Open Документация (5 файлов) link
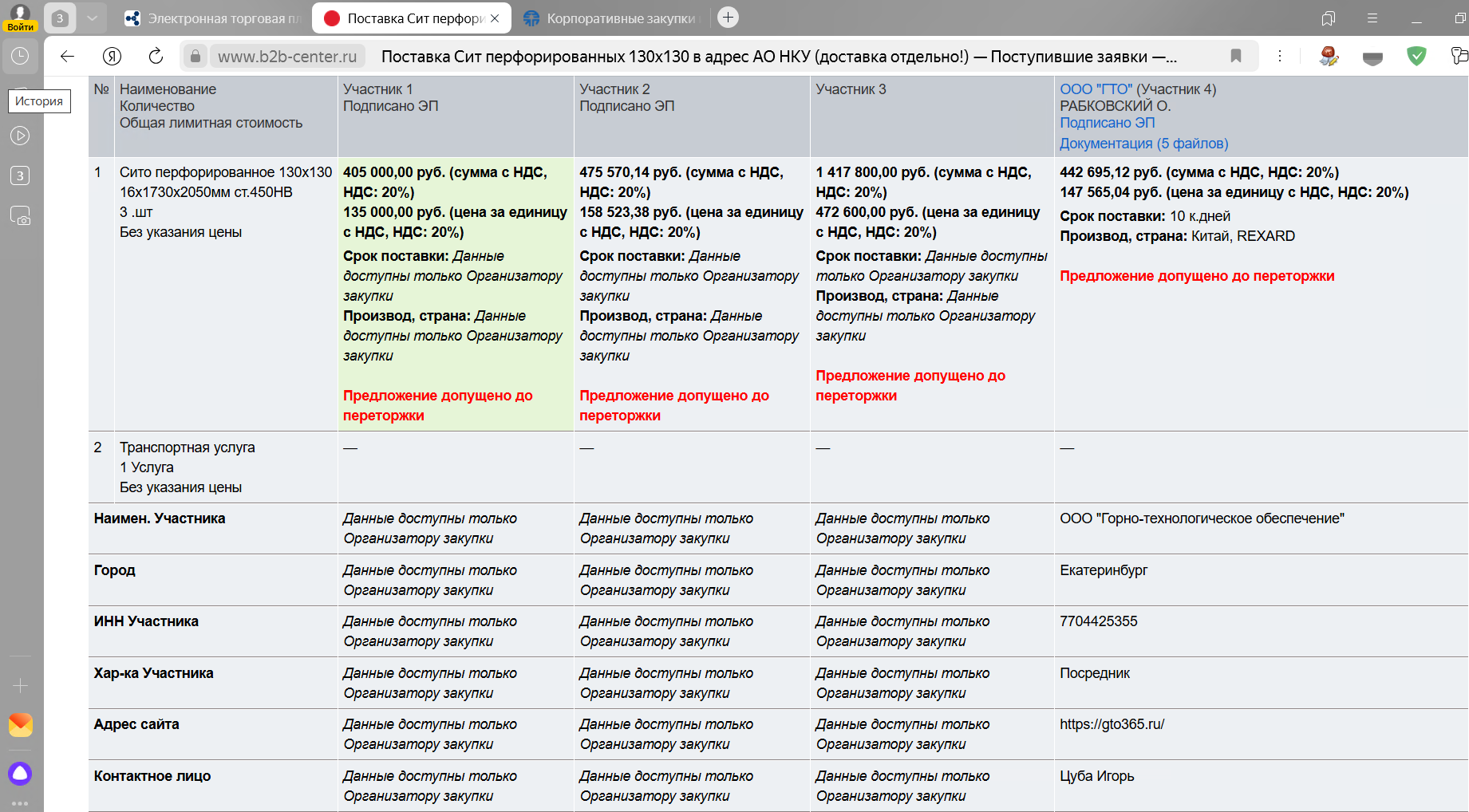The width and height of the screenshot is (1469, 812). 1143,144
